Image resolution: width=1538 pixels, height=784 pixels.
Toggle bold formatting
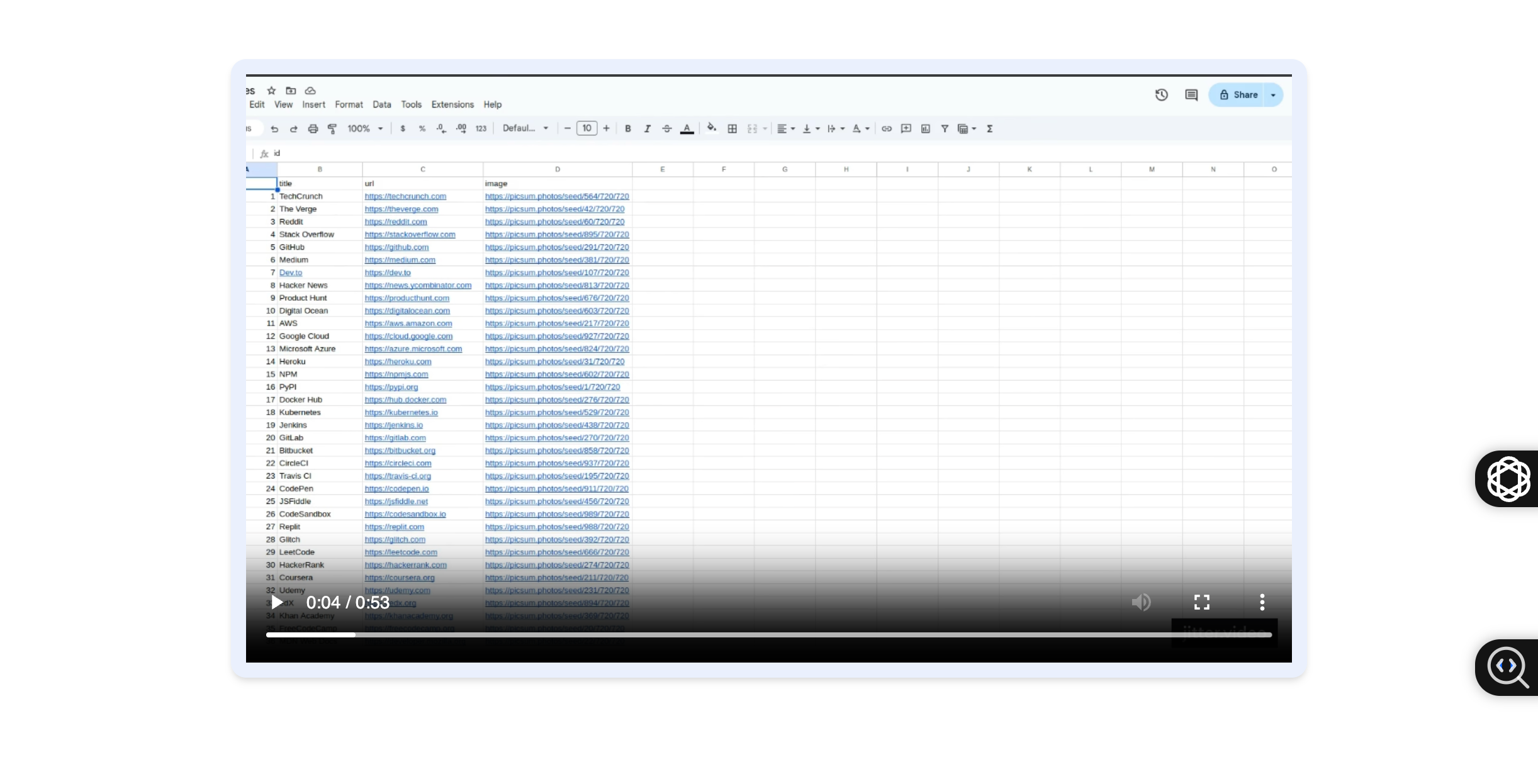(x=627, y=128)
